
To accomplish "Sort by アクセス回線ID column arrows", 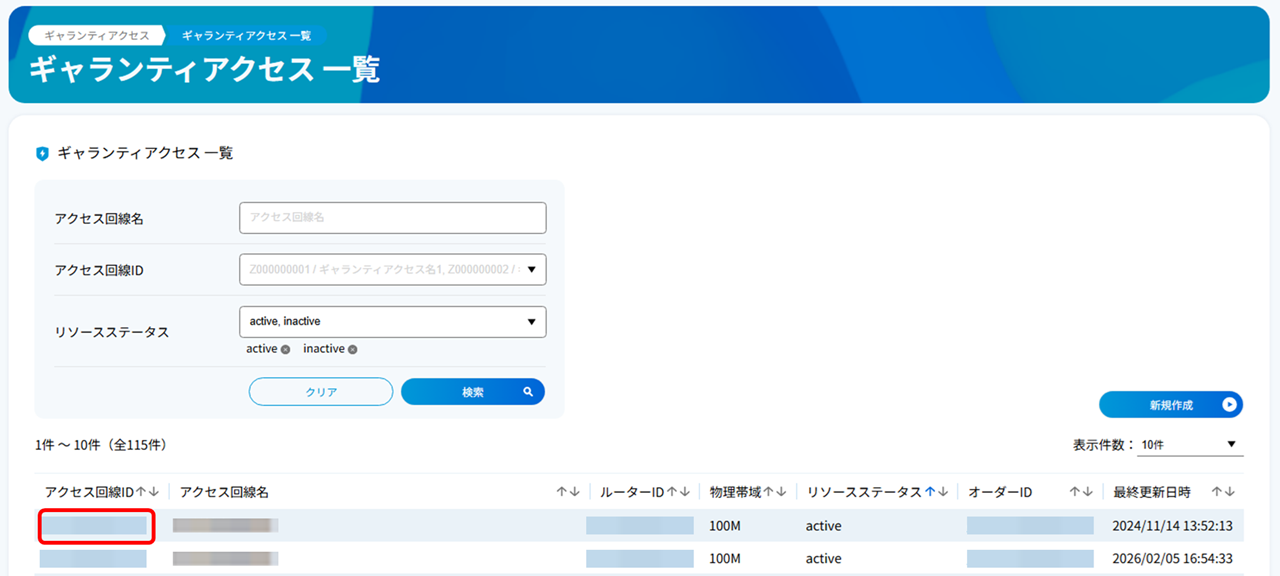I will pyautogui.click(x=147, y=492).
